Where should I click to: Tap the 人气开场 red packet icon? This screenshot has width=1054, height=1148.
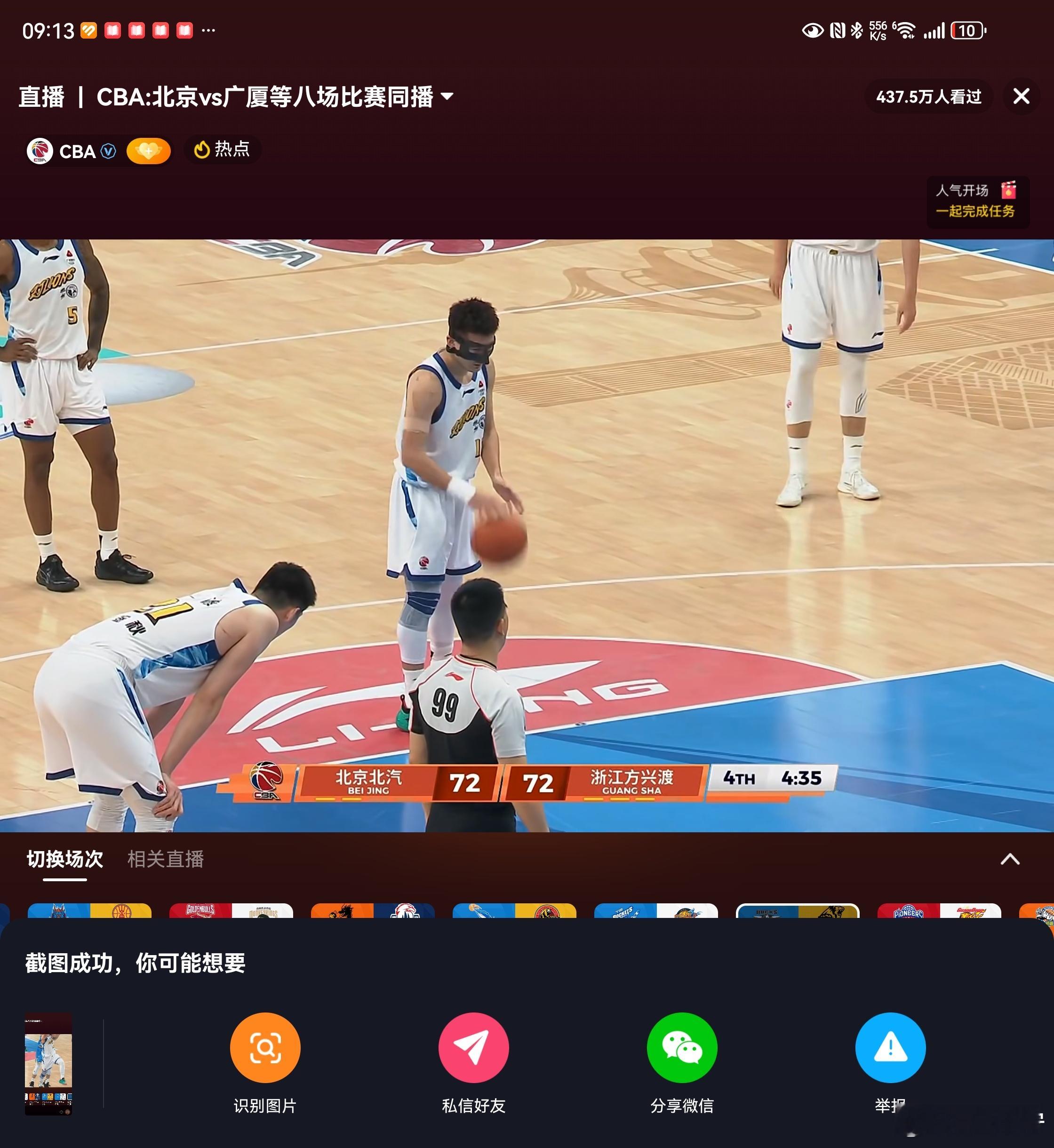pyautogui.click(x=1008, y=190)
